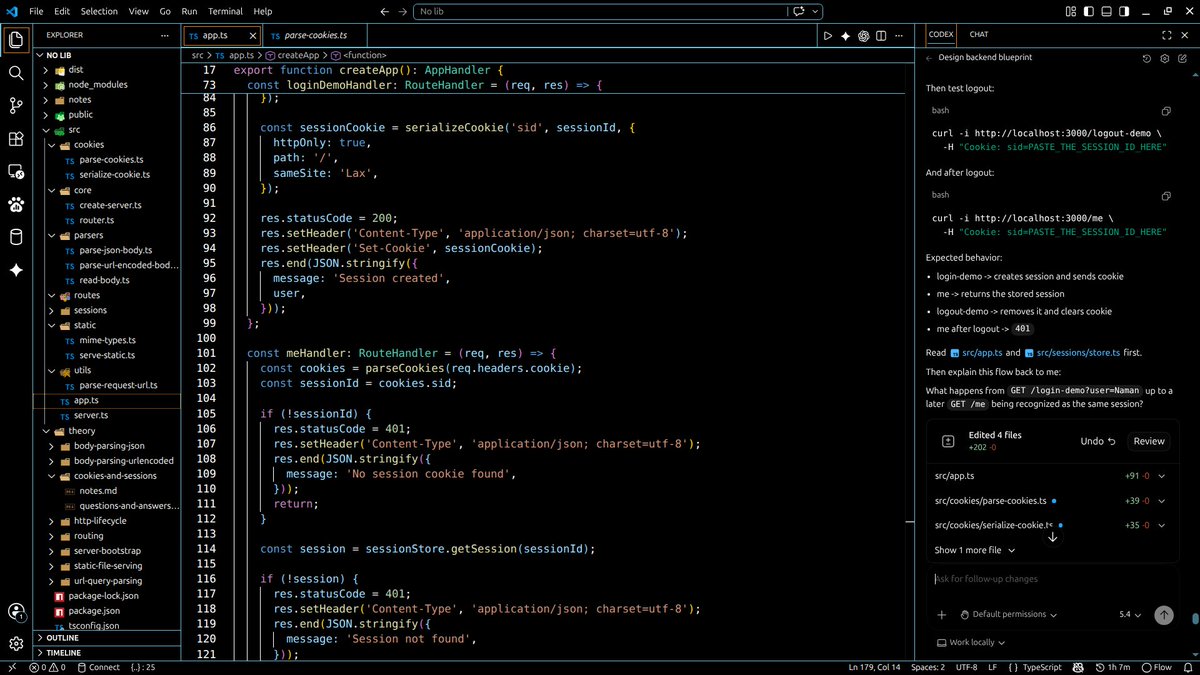Viewport: 1200px width, 675px height.
Task: Open the Default permissions dropdown
Action: (x=1008, y=615)
